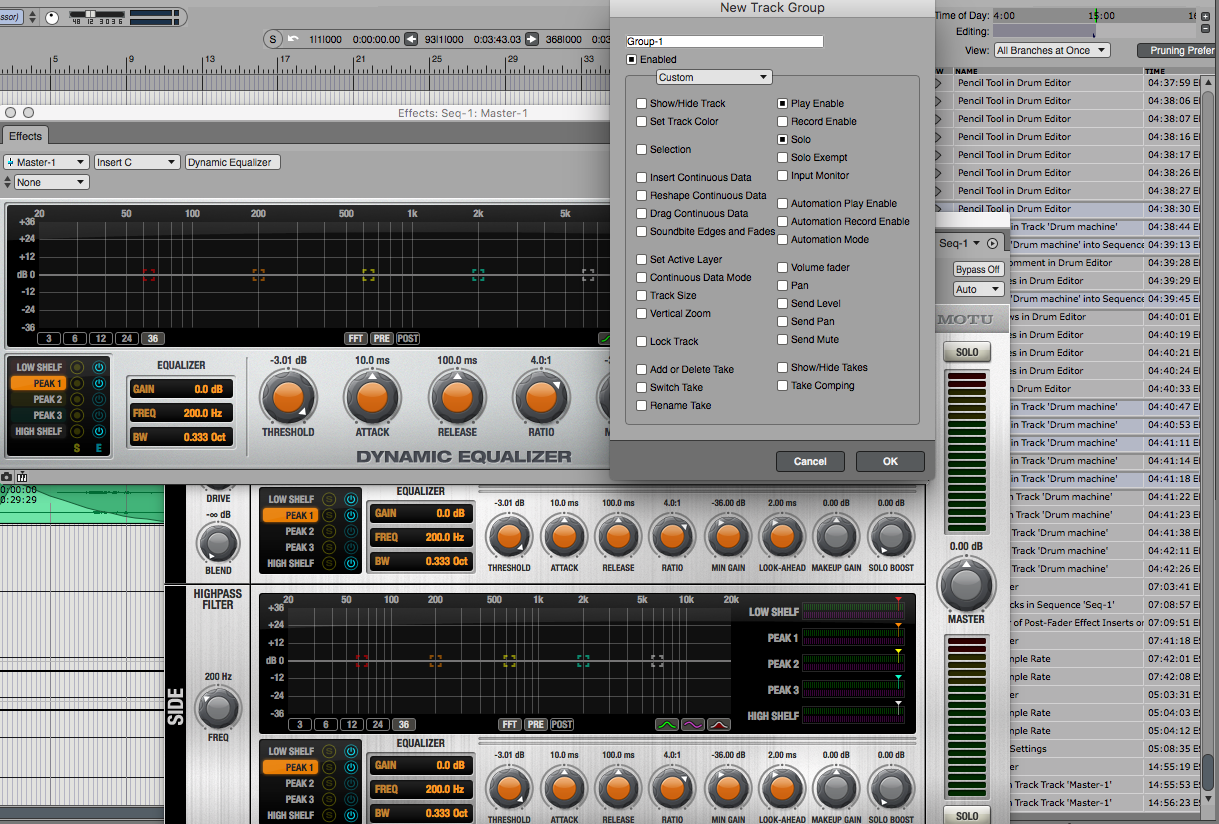The height and width of the screenshot is (824, 1219).
Task: Open the Insert C dropdown
Action: [x=136, y=162]
